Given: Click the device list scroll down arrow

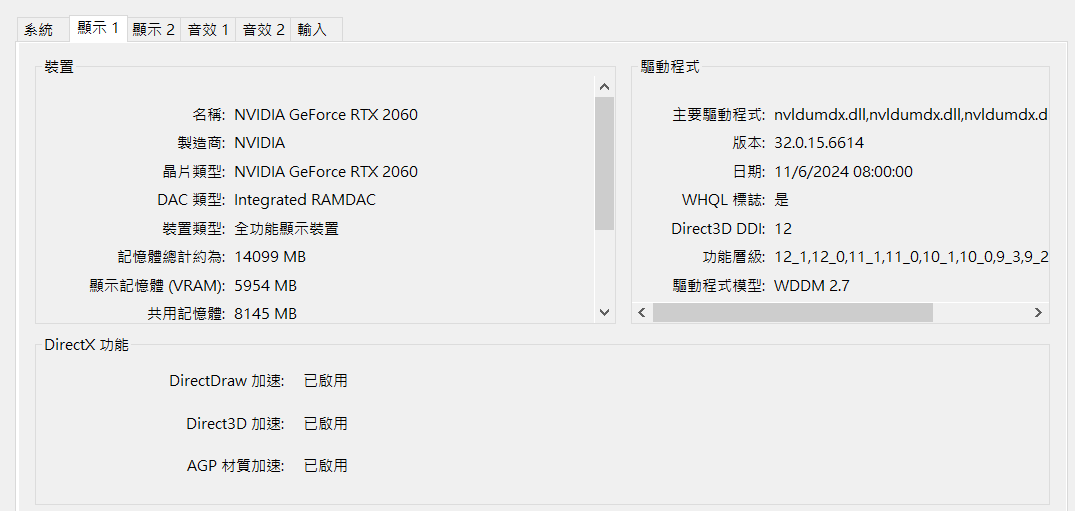Looking at the screenshot, I should coord(604,312).
